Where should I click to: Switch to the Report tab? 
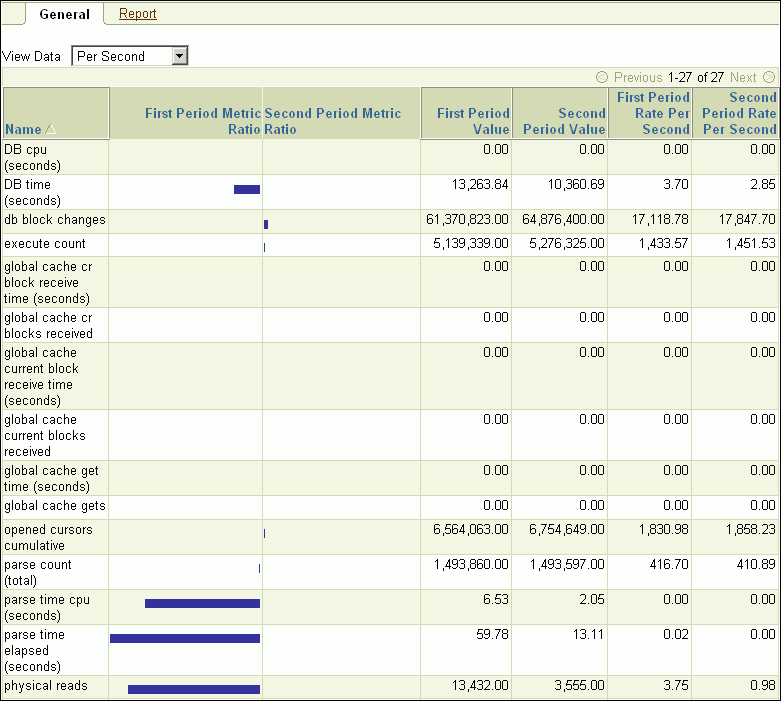137,14
